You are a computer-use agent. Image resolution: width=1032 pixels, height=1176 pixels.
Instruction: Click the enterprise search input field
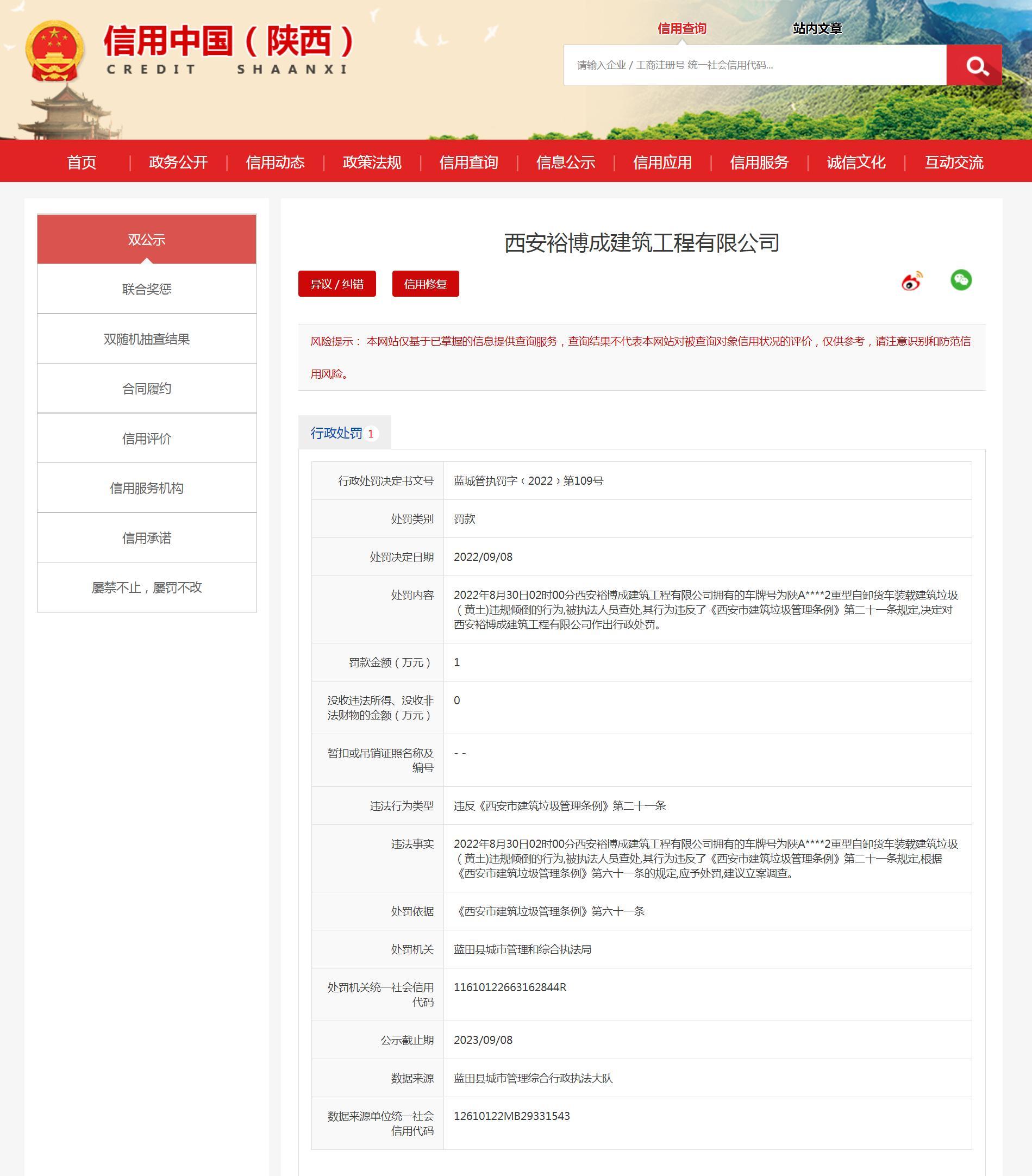pyautogui.click(x=754, y=65)
